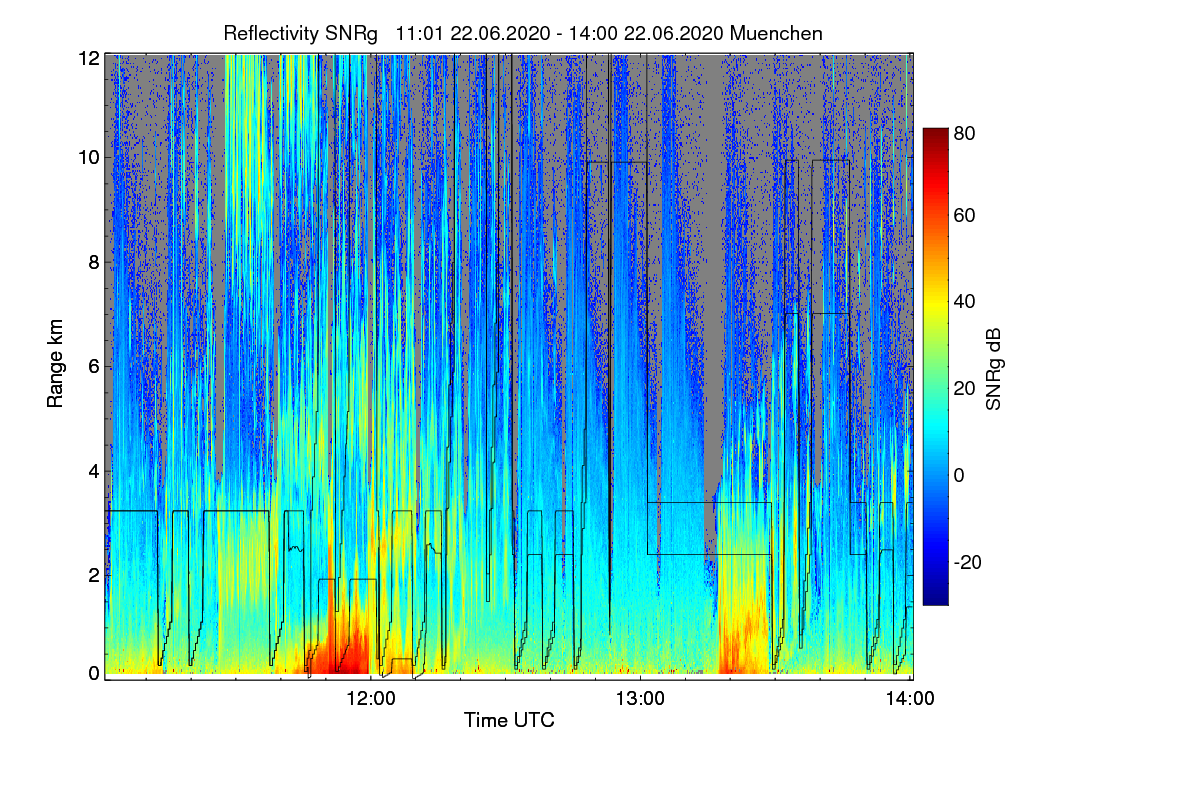1200x800 pixels.
Task: Click the '12:00' time tick label
Action: tap(371, 699)
